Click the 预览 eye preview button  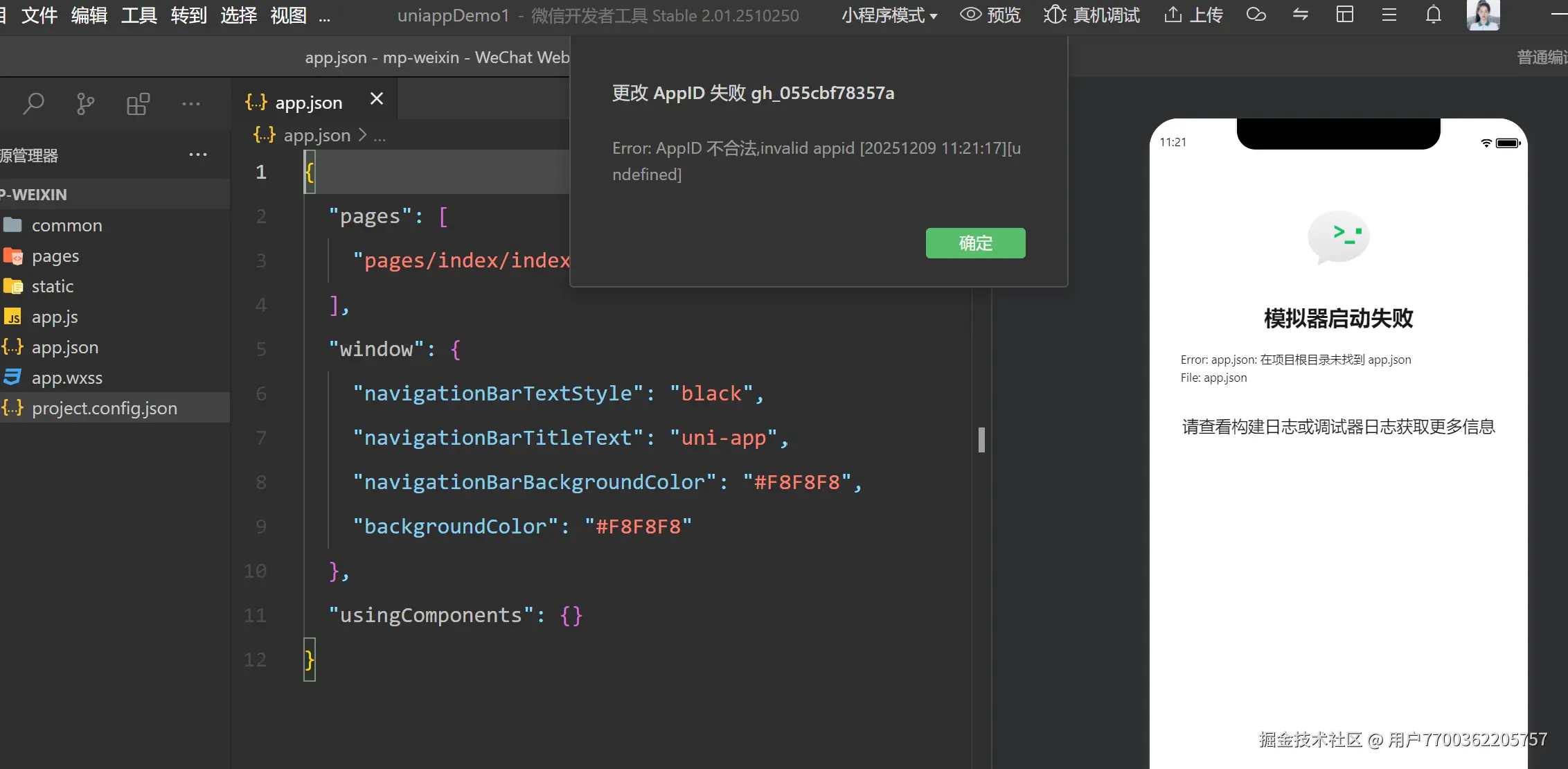[x=990, y=15]
